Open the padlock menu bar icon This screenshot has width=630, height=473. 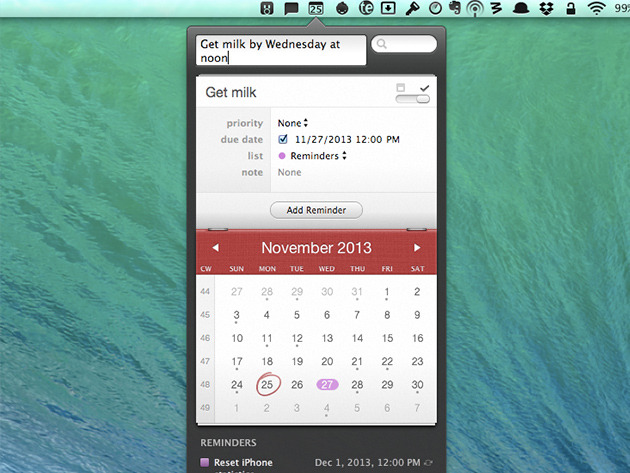coord(571,8)
